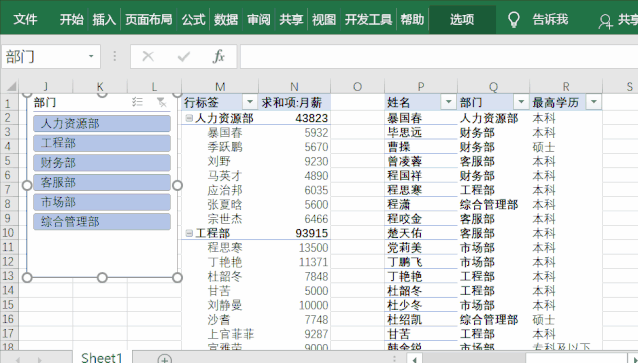The width and height of the screenshot is (638, 363).
Task: Collapse the 工程部 pivot group
Action: [x=189, y=233]
